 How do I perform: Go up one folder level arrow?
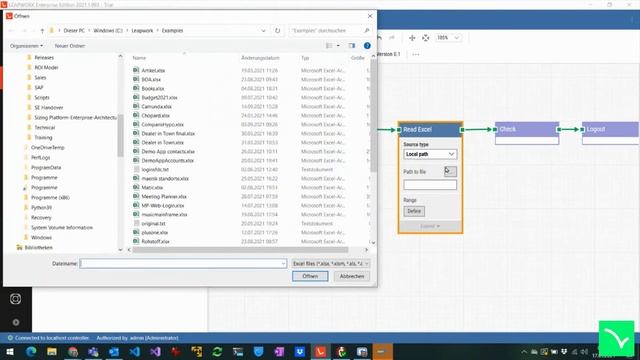pos(42,31)
